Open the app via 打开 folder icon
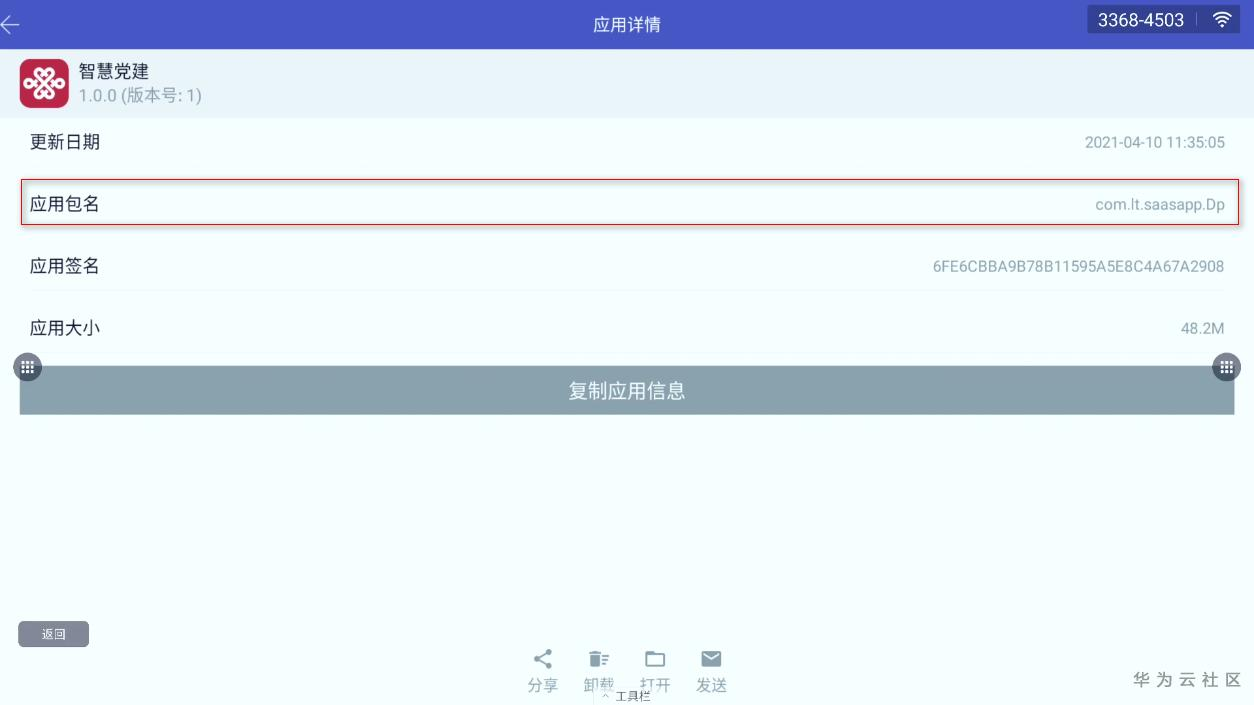The width and height of the screenshot is (1254, 705). pos(655,671)
